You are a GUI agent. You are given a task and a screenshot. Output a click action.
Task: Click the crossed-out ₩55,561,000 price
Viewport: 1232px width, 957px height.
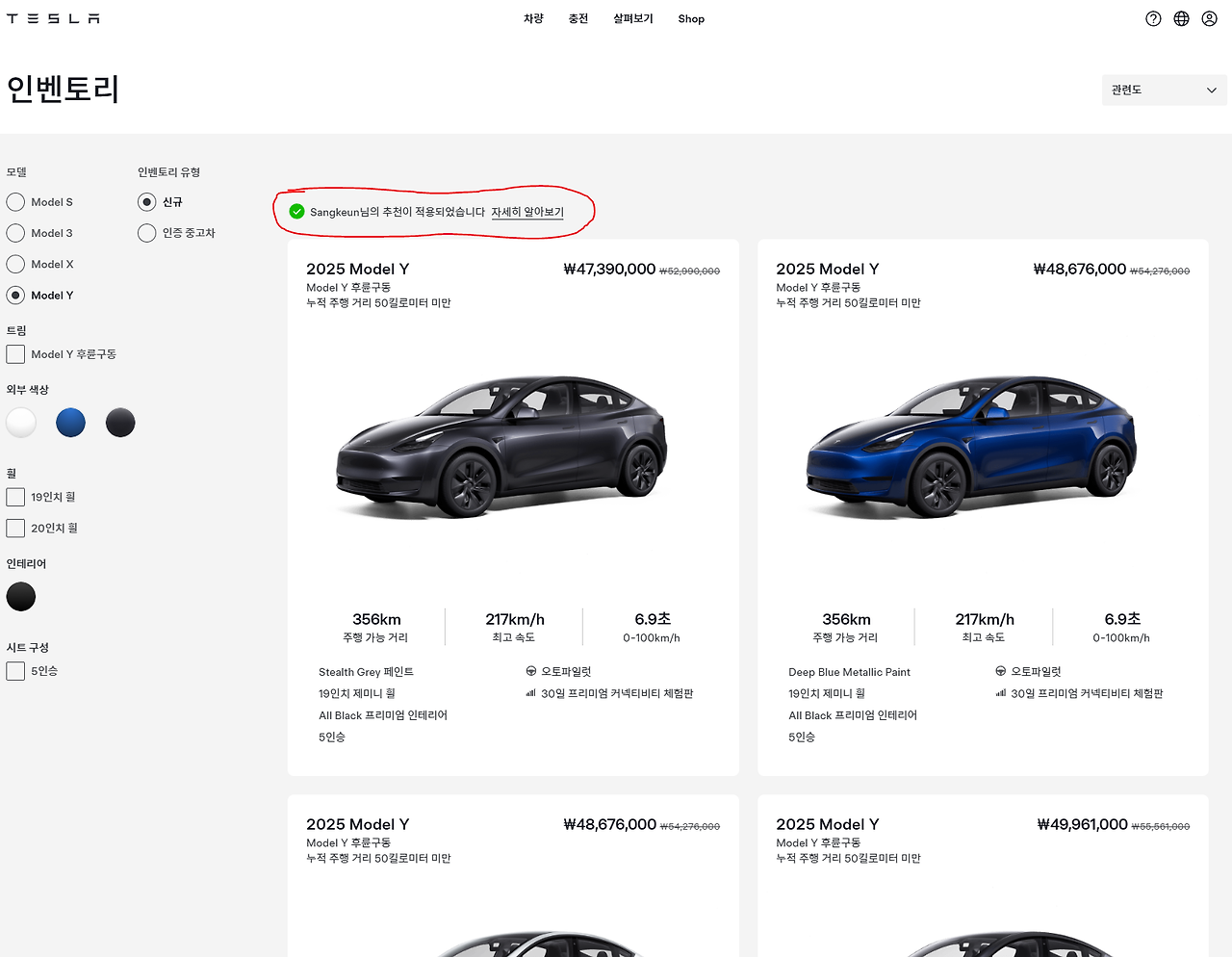(x=1161, y=827)
